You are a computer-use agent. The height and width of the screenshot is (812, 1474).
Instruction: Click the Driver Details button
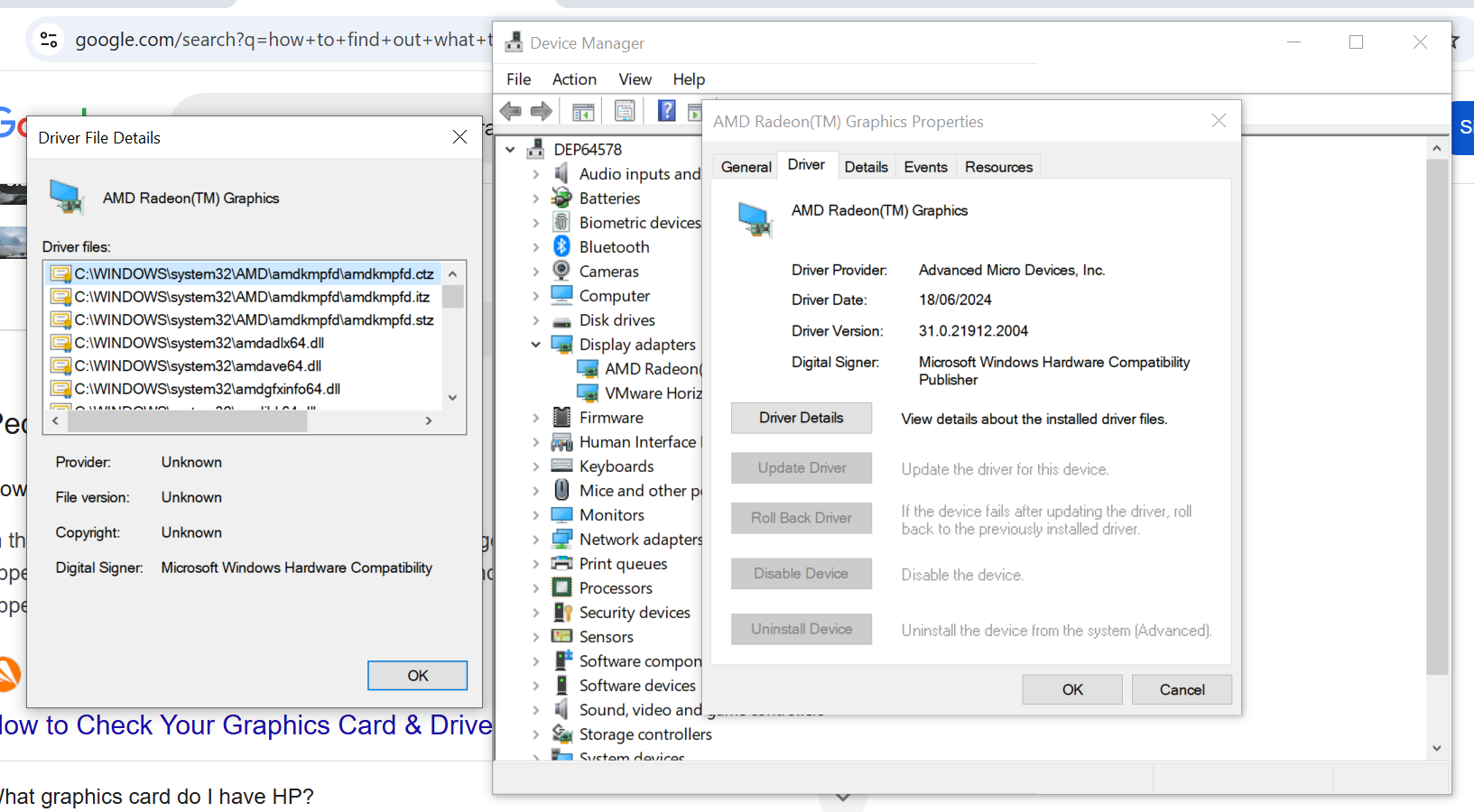[x=802, y=418]
